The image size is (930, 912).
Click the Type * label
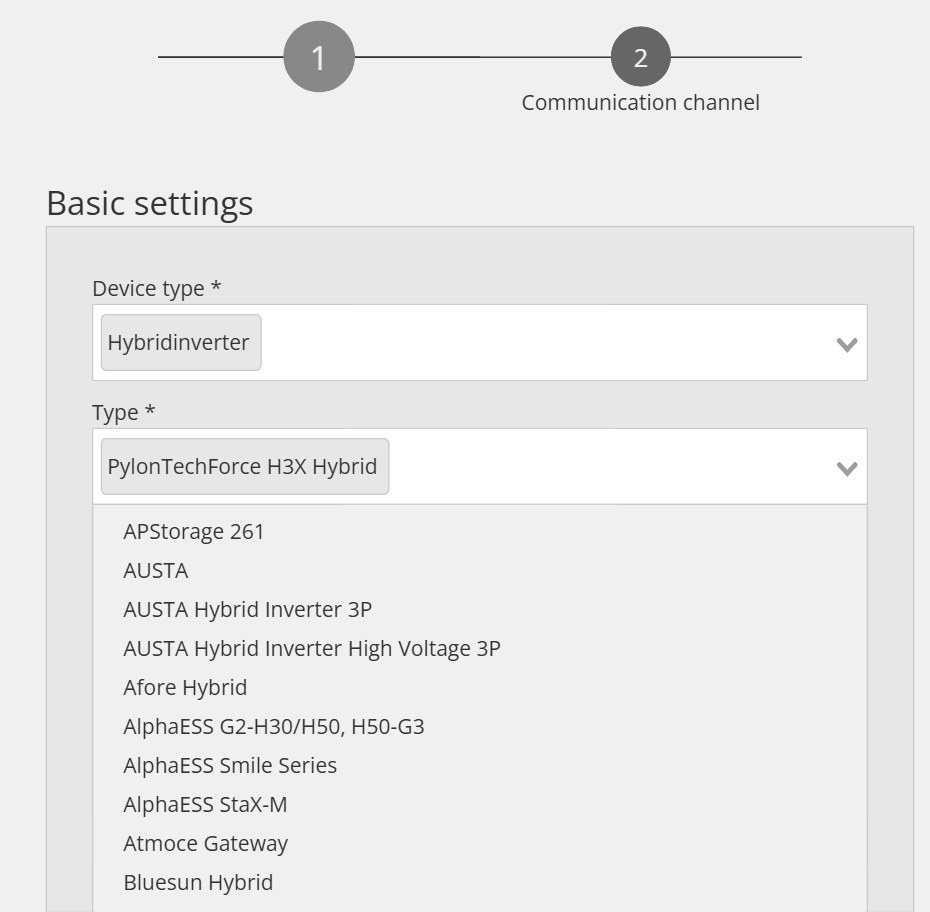(x=123, y=413)
